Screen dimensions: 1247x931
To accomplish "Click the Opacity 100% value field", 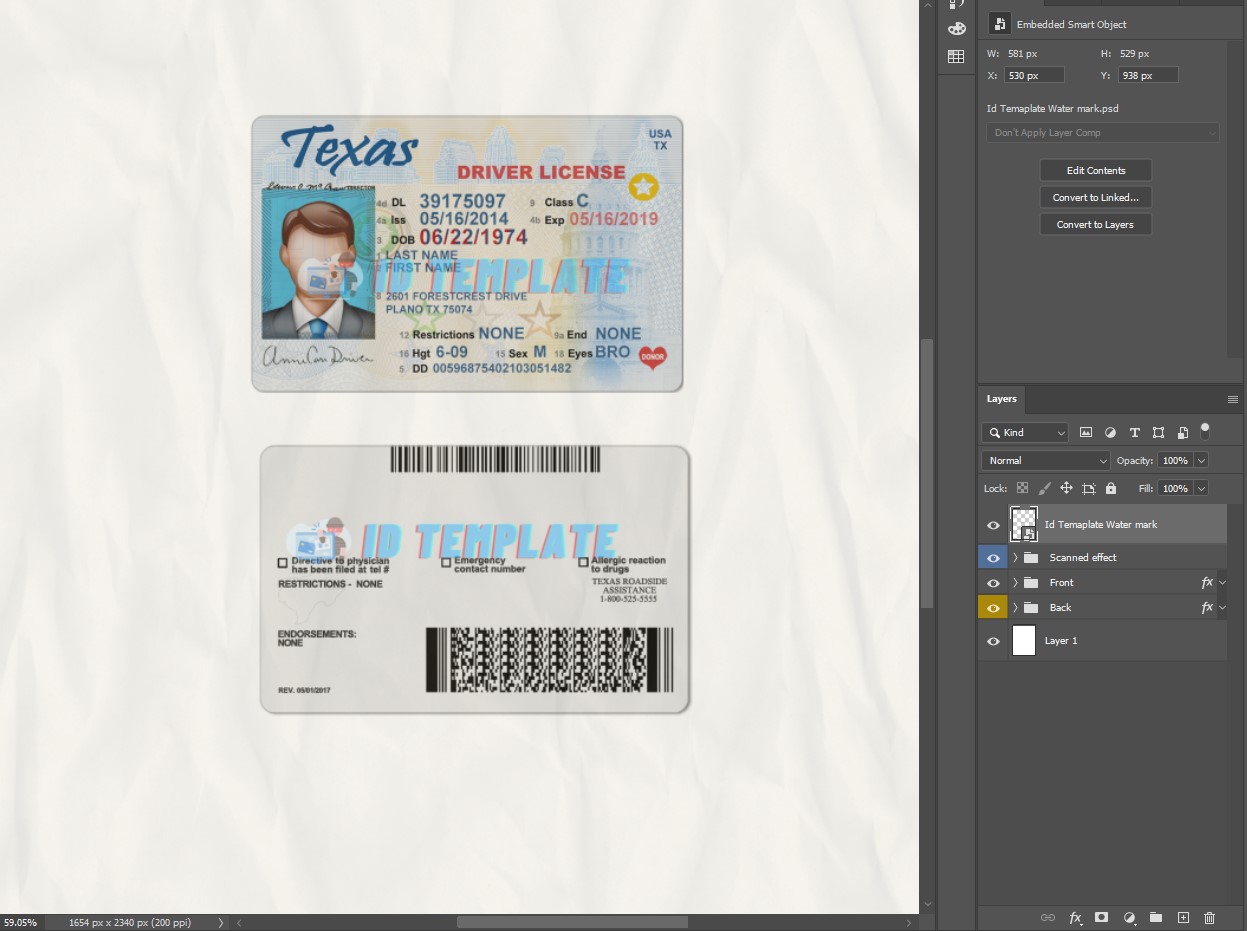I will [x=1176, y=460].
